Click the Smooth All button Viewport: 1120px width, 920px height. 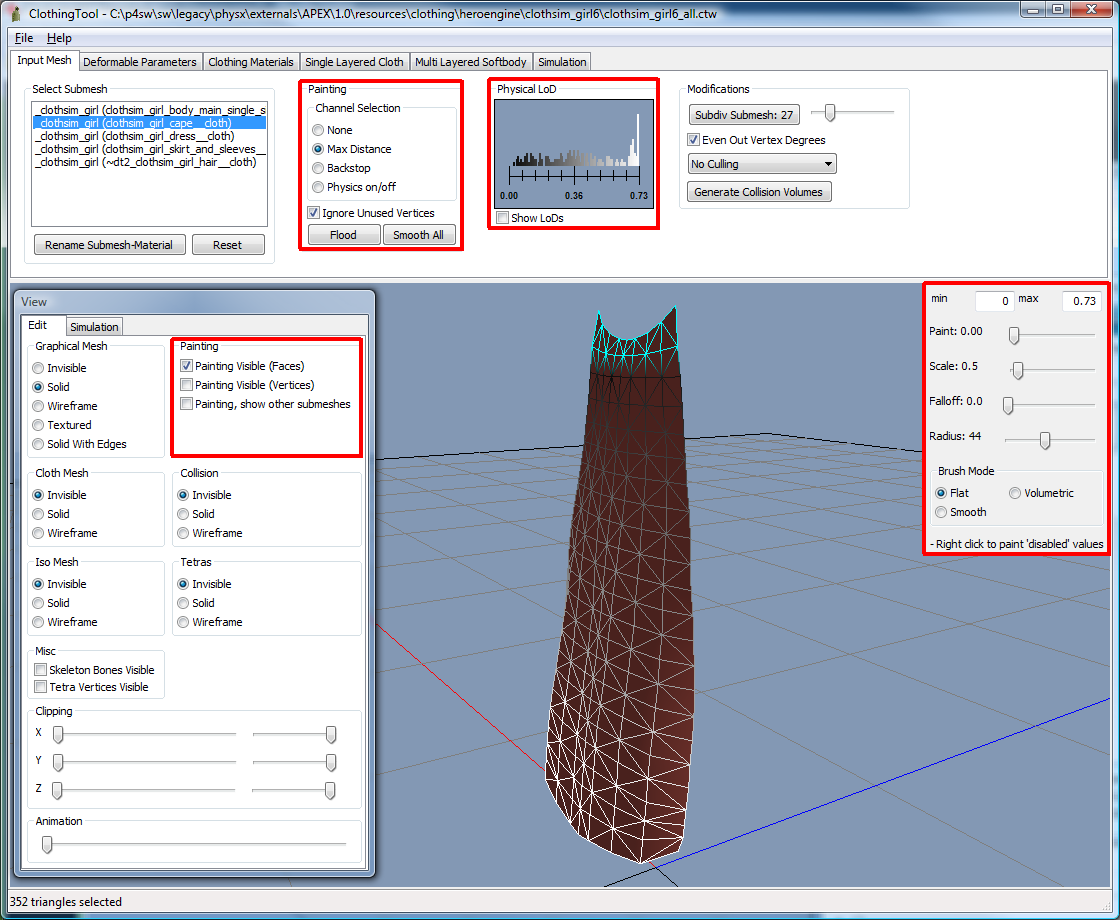coord(419,235)
